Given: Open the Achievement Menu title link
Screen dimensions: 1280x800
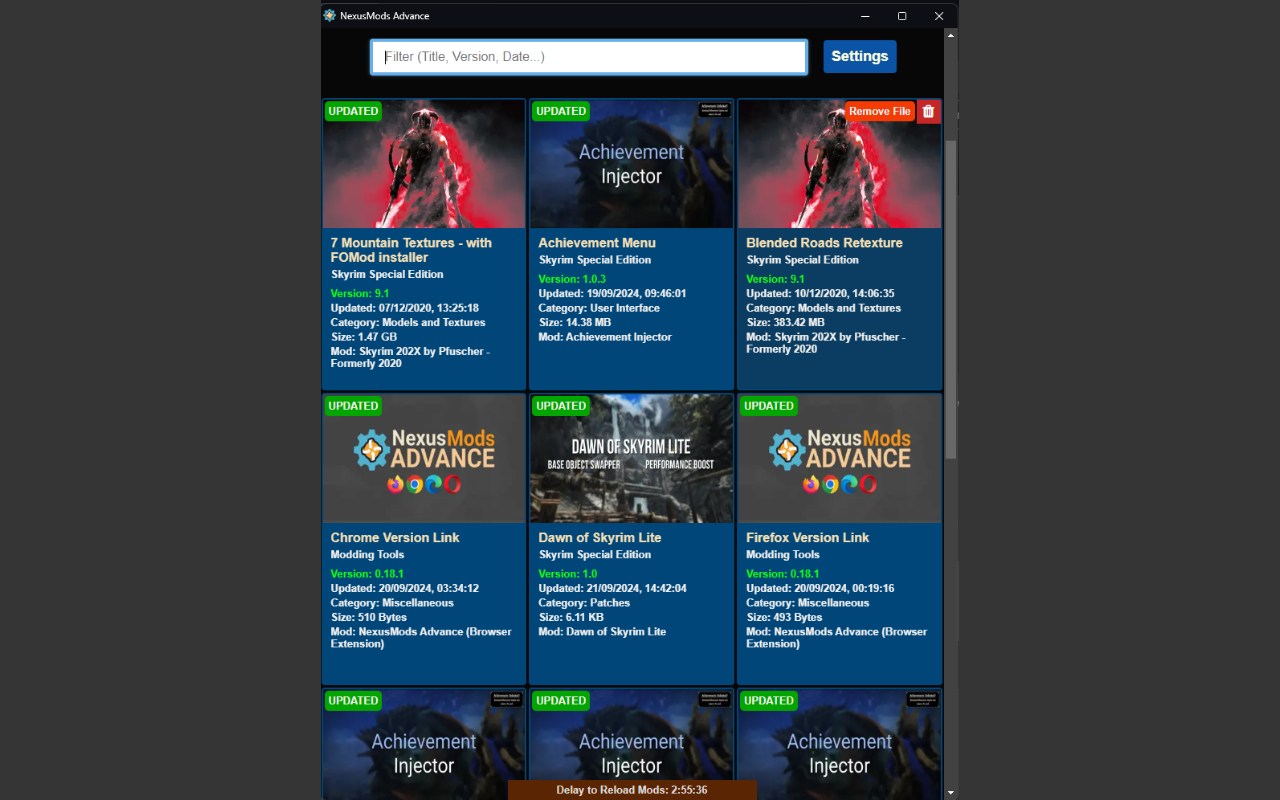Looking at the screenshot, I should coord(597,243).
